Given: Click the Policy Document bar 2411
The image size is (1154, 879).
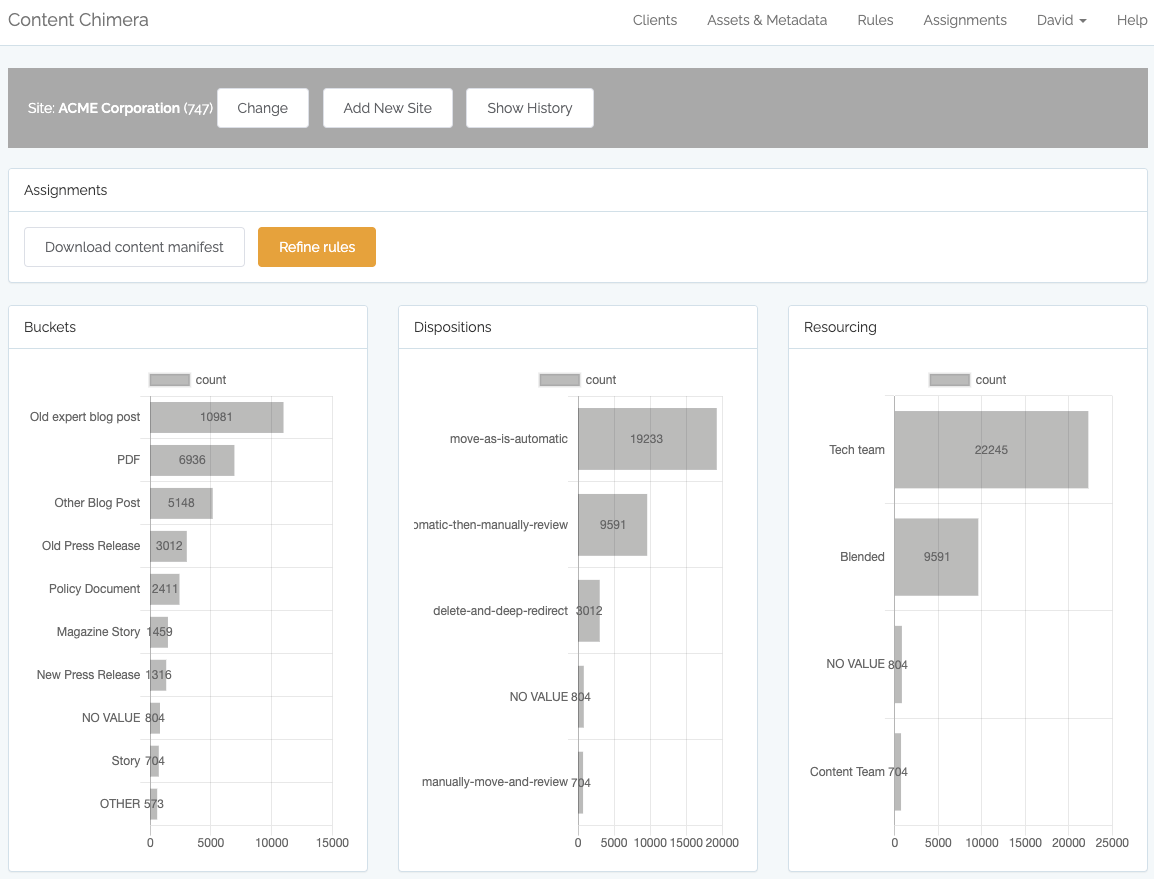Looking at the screenshot, I should (x=165, y=589).
